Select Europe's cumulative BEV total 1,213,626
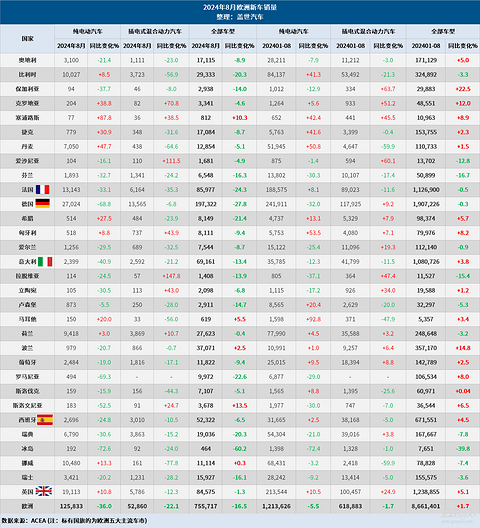Image resolution: width=480 pixels, height=528 pixels. (276, 506)
